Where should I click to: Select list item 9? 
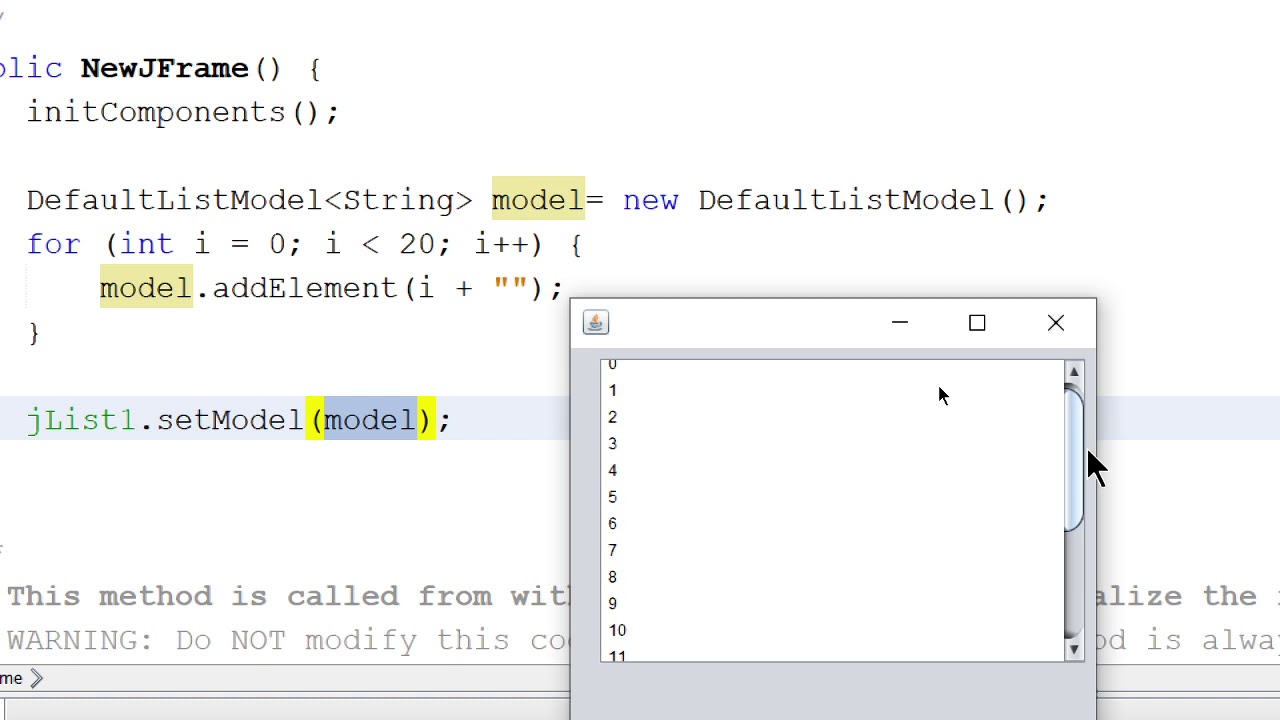tap(832, 604)
